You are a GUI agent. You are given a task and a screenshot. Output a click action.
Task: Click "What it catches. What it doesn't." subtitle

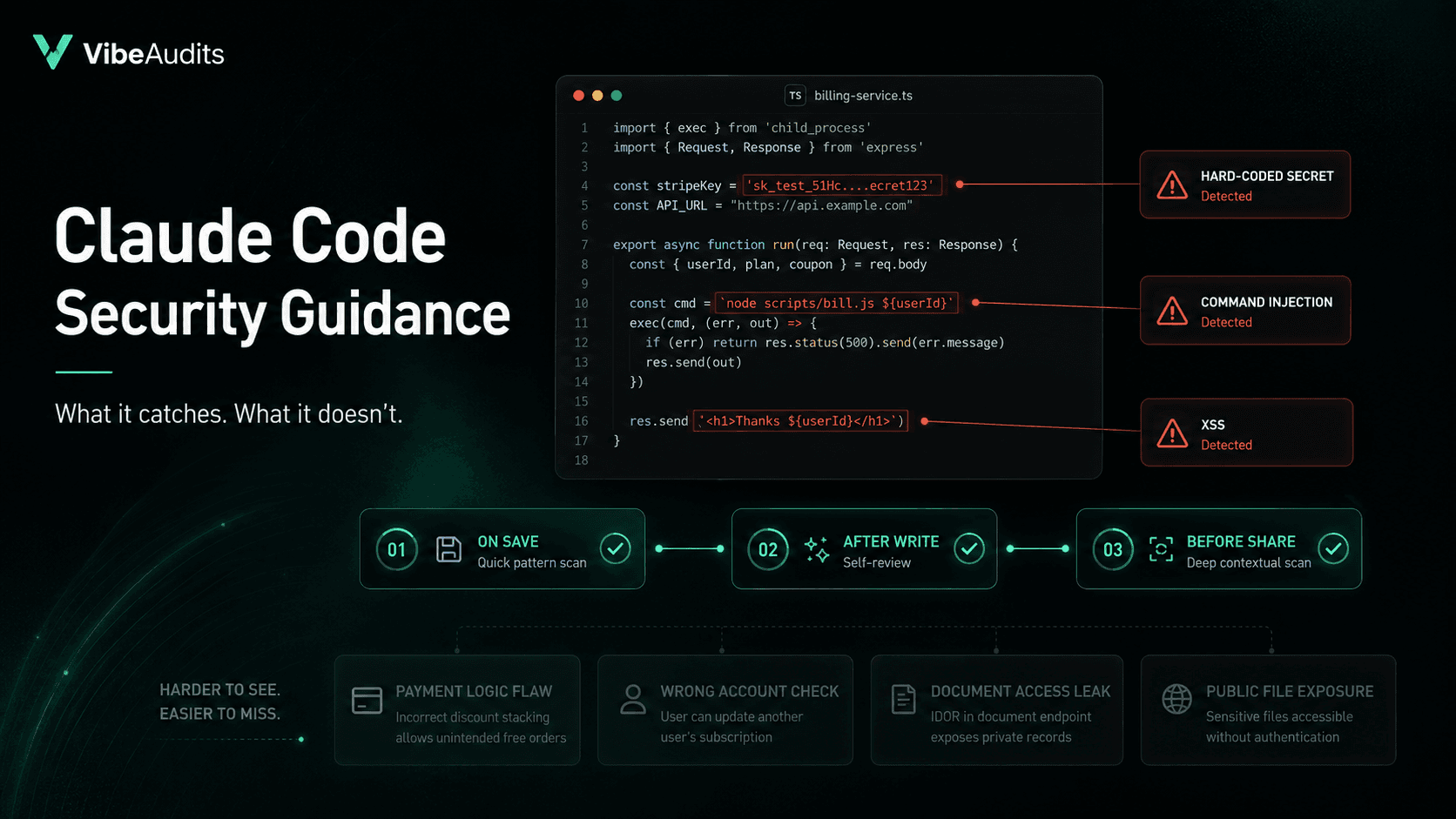click(229, 413)
